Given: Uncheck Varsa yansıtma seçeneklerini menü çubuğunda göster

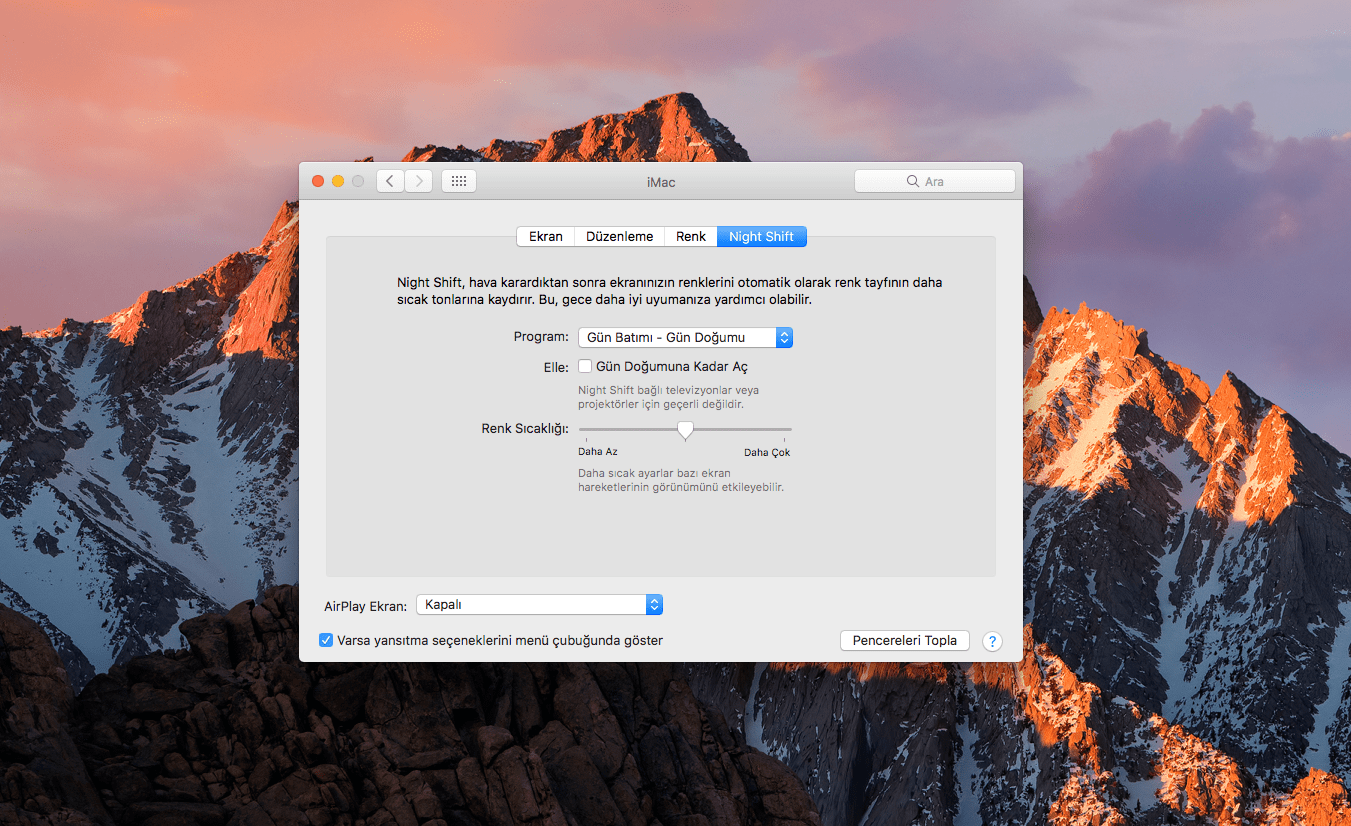Looking at the screenshot, I should (326, 640).
